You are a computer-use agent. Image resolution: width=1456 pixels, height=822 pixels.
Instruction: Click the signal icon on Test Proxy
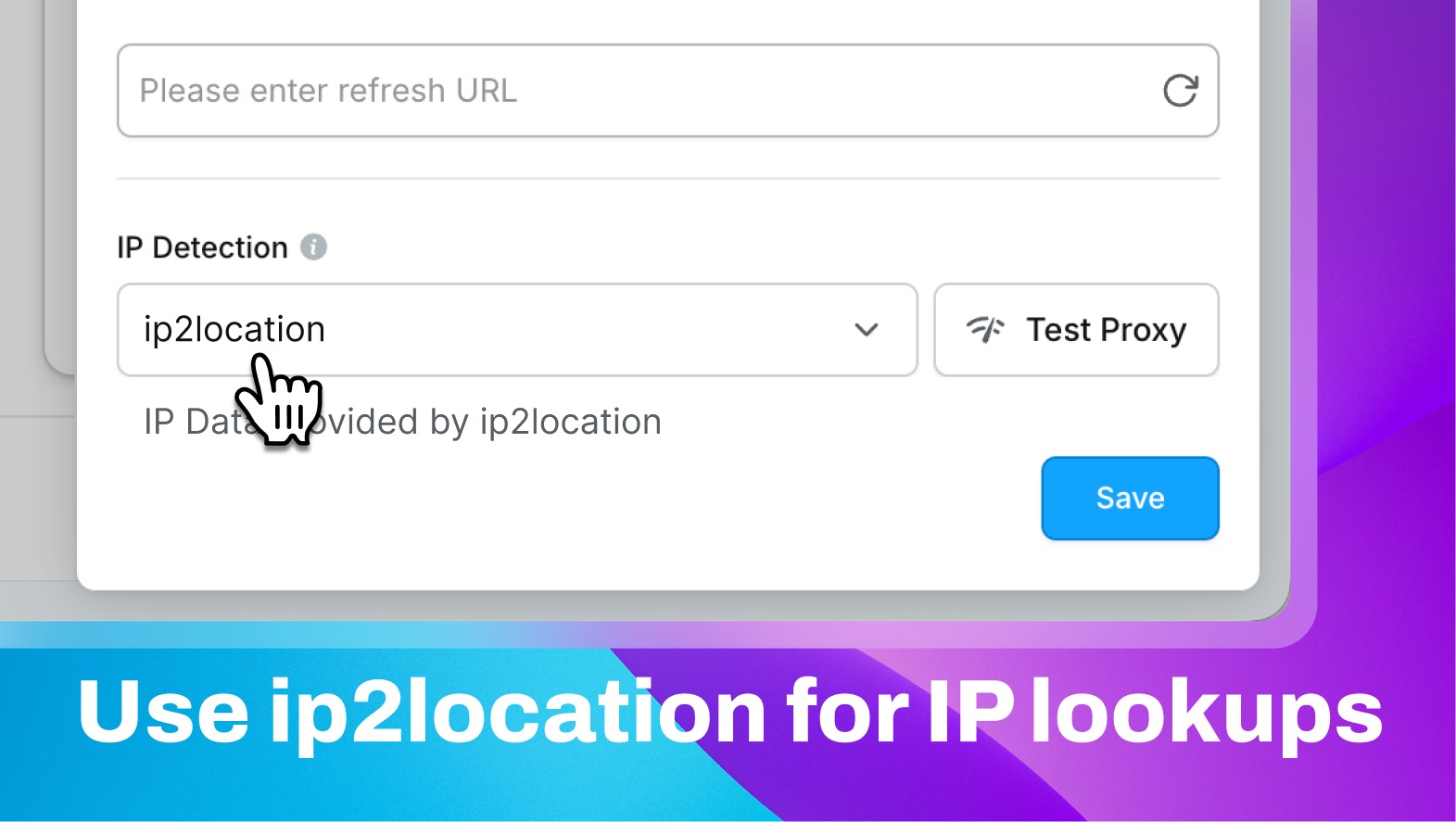985,330
